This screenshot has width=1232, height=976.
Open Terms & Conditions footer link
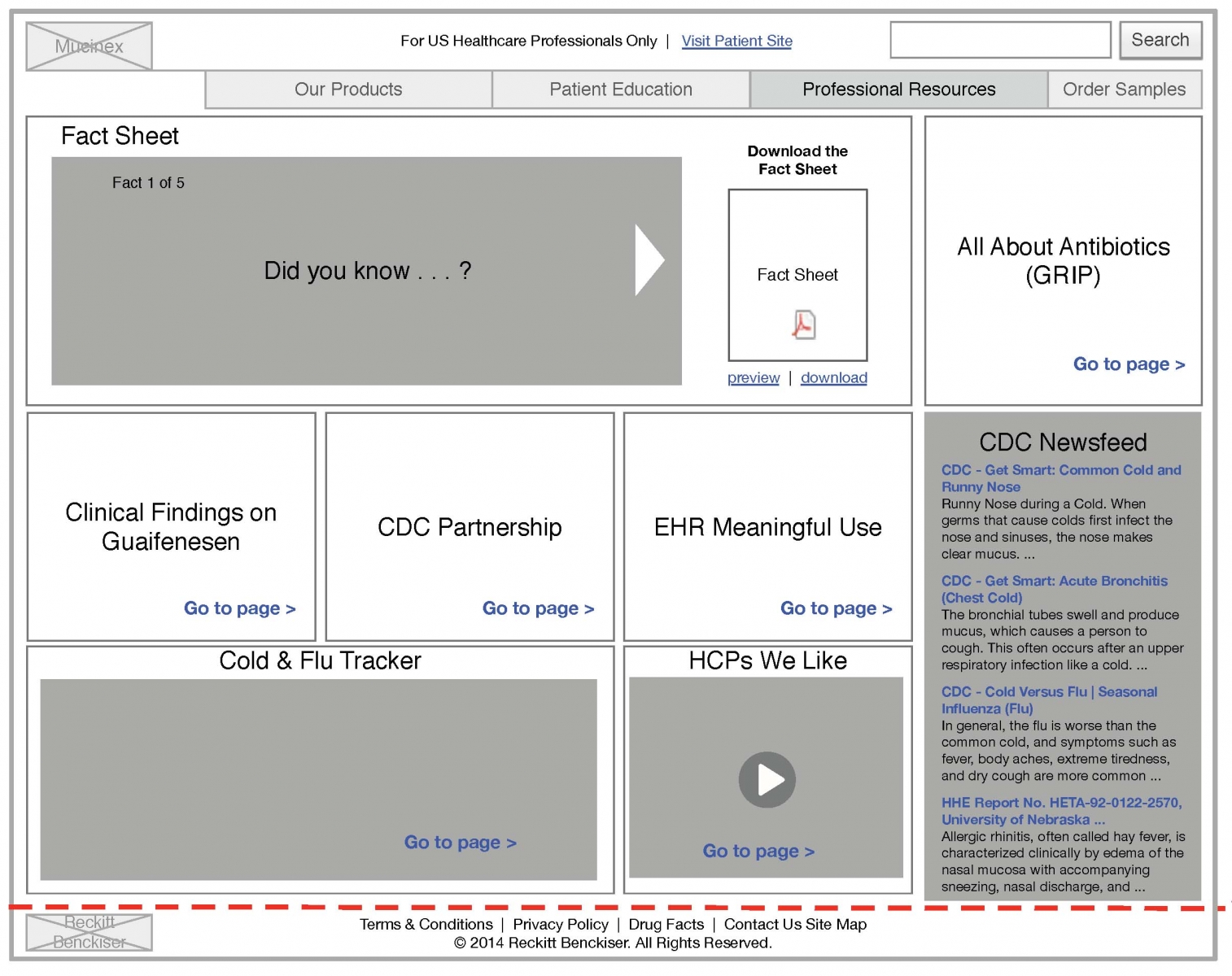(x=426, y=924)
